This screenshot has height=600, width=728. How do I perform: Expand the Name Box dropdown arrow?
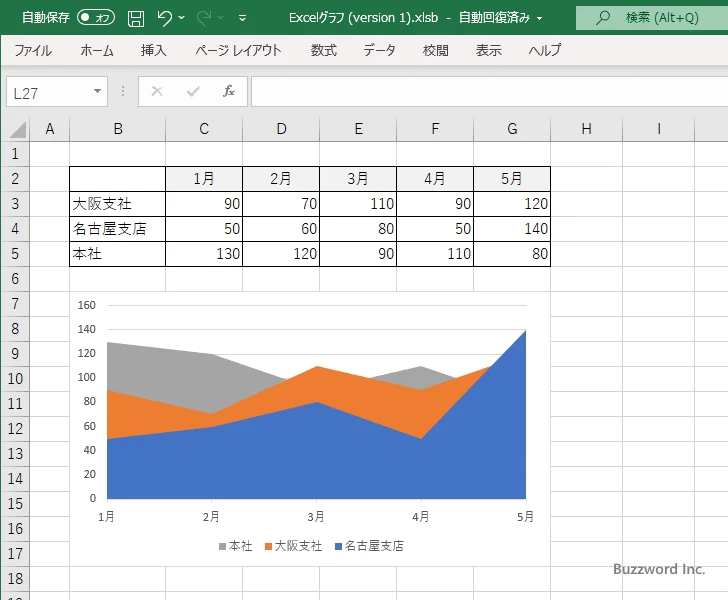pyautogui.click(x=98, y=91)
